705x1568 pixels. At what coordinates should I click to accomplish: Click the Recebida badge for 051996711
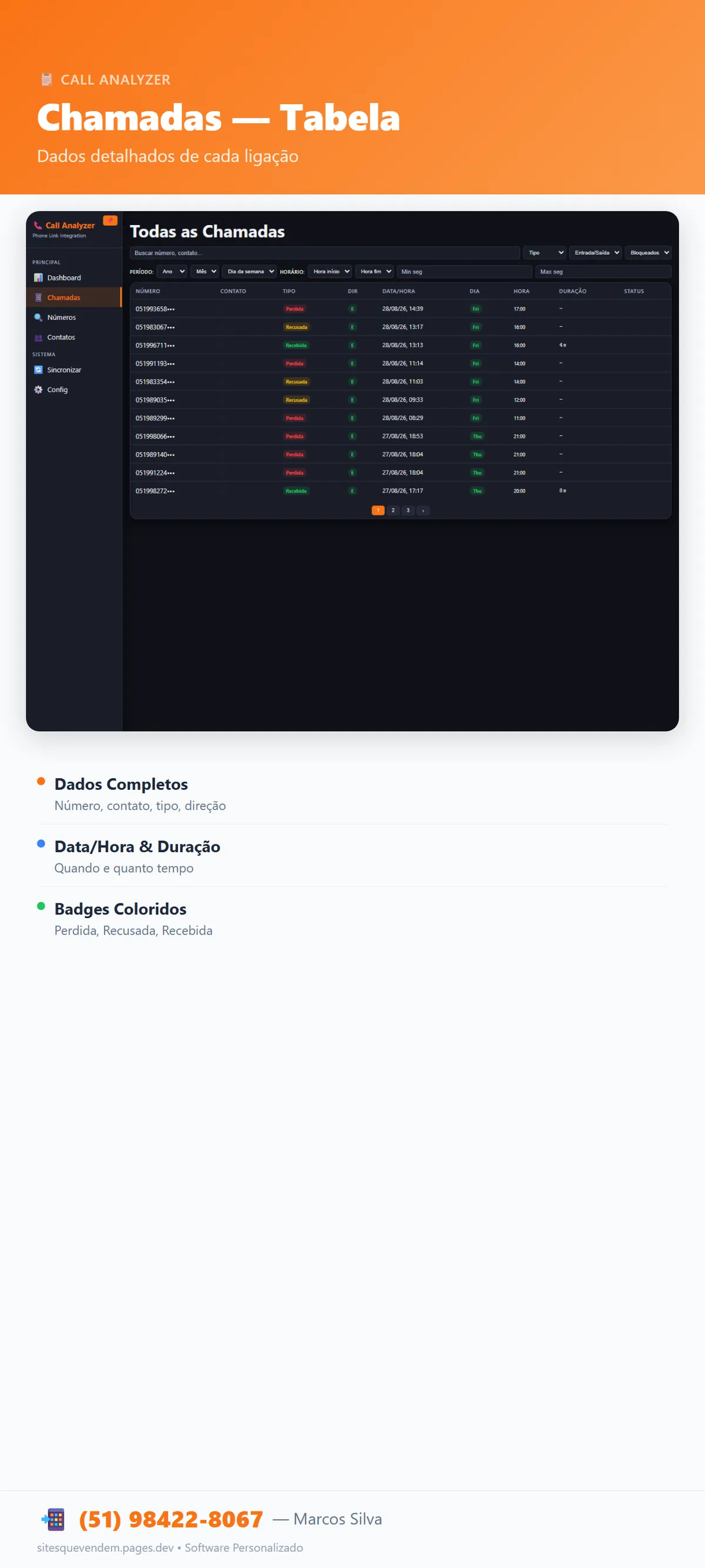[x=296, y=345]
